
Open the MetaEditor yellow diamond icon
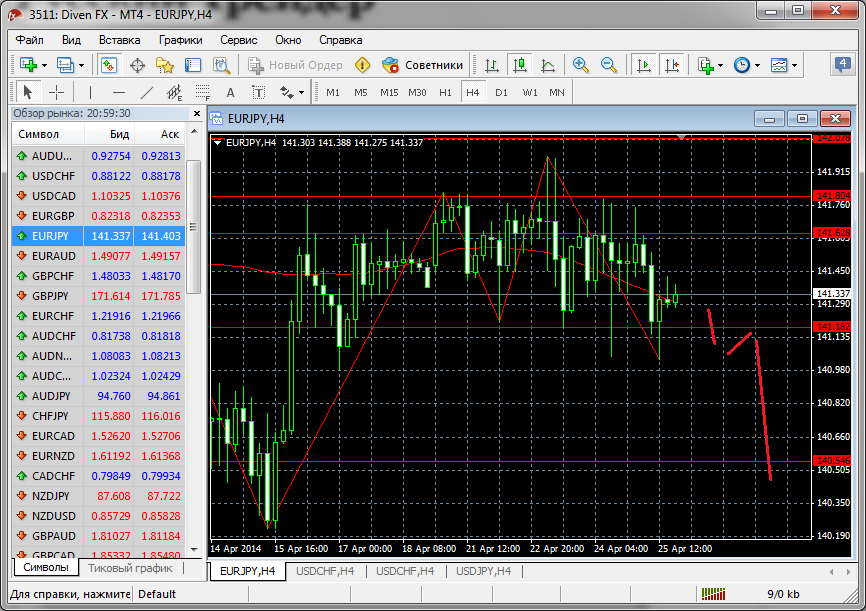pyautogui.click(x=362, y=65)
